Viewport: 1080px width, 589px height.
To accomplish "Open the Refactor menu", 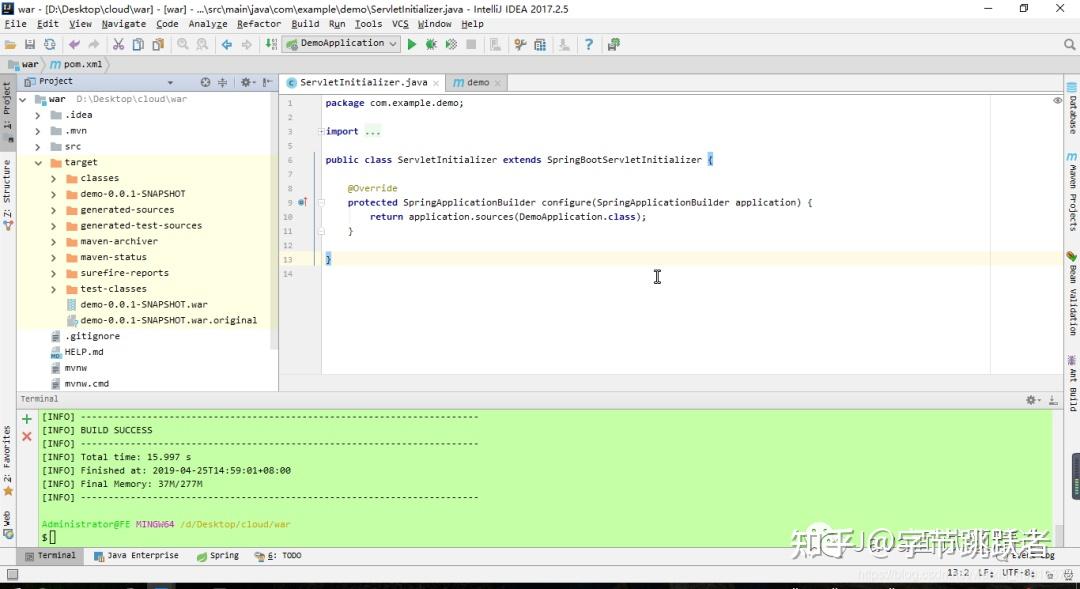I will (260, 23).
